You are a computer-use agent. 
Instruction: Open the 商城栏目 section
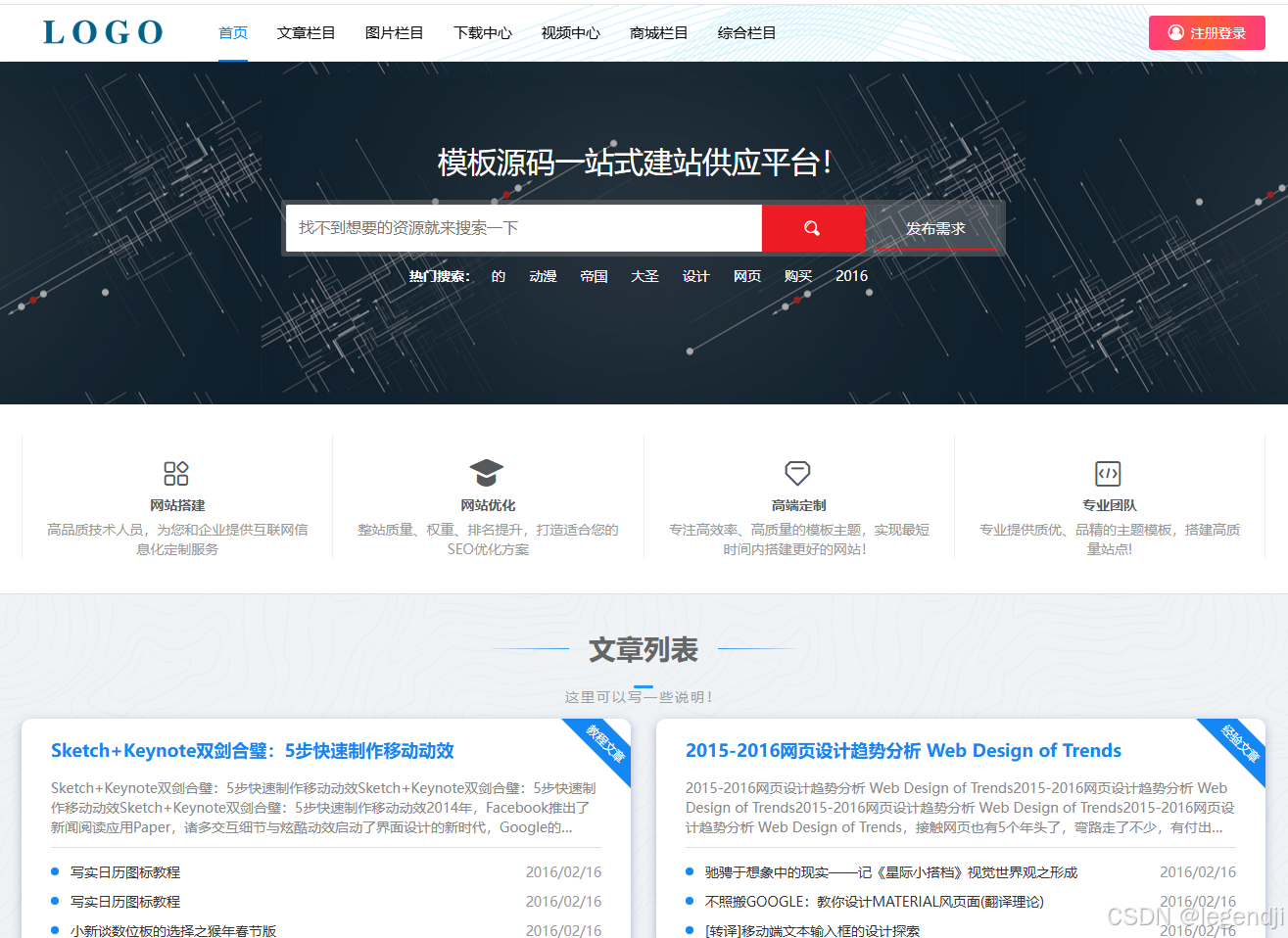click(658, 32)
